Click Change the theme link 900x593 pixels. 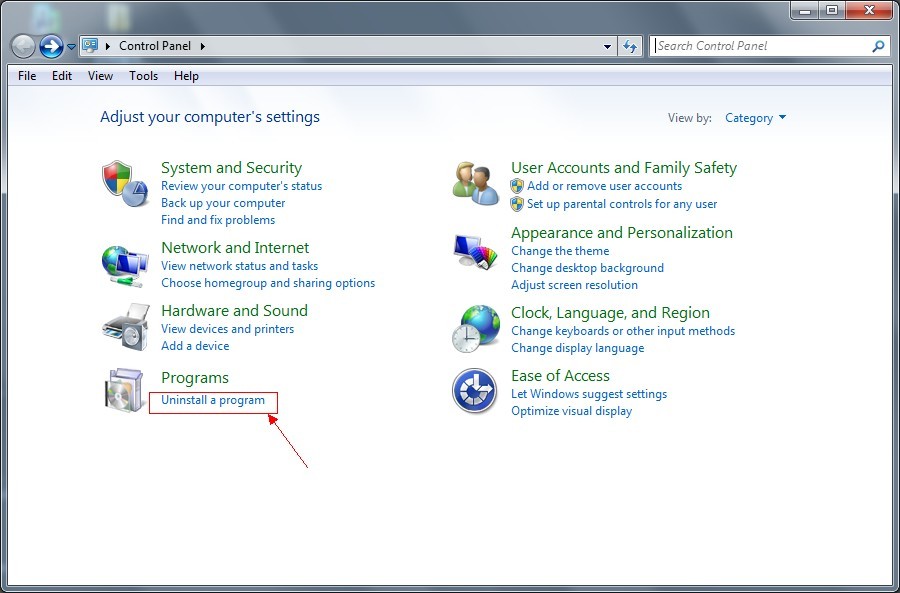560,251
